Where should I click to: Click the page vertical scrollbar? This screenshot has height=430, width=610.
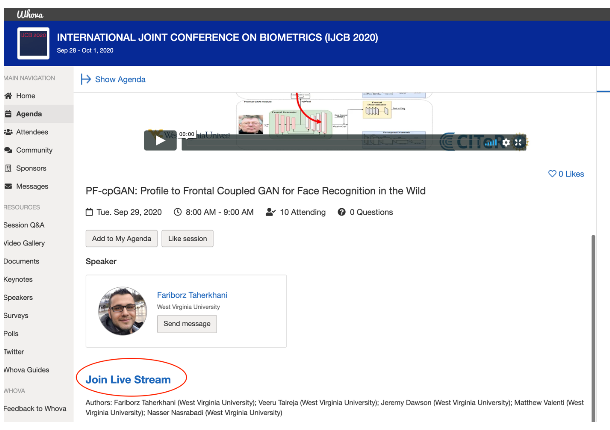click(x=593, y=328)
